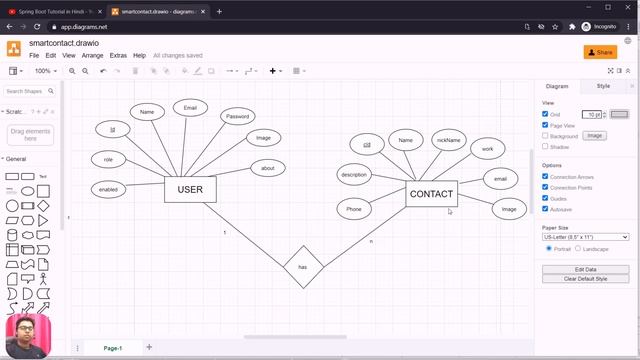Image resolution: width=640 pixels, height=360 pixels.
Task: Pick the Diamond shape from General palette
Action: coord(43,206)
